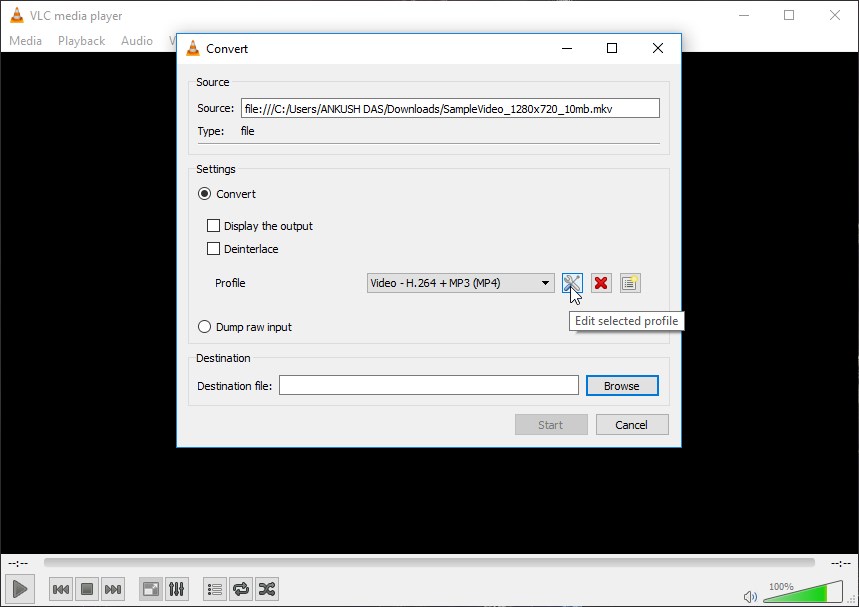Screen dimensions: 859x607
Task: Open the Media menu
Action: point(26,41)
